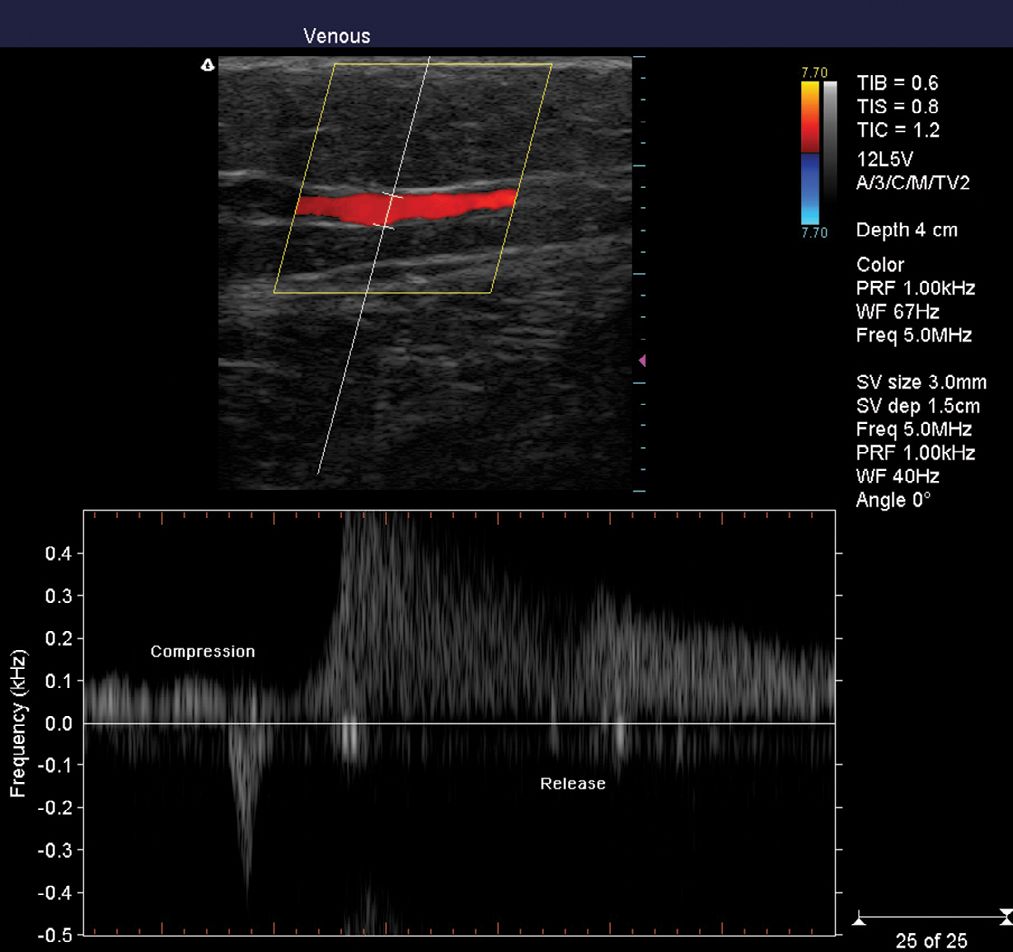Select the Venous title label
The image size is (1013, 952).
pyautogui.click(x=337, y=36)
